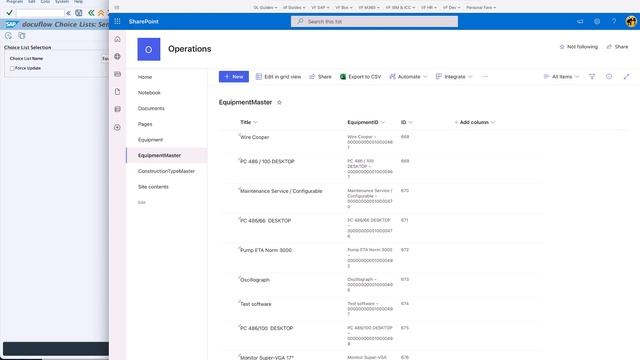Open the Add column dropdown

click(474, 122)
